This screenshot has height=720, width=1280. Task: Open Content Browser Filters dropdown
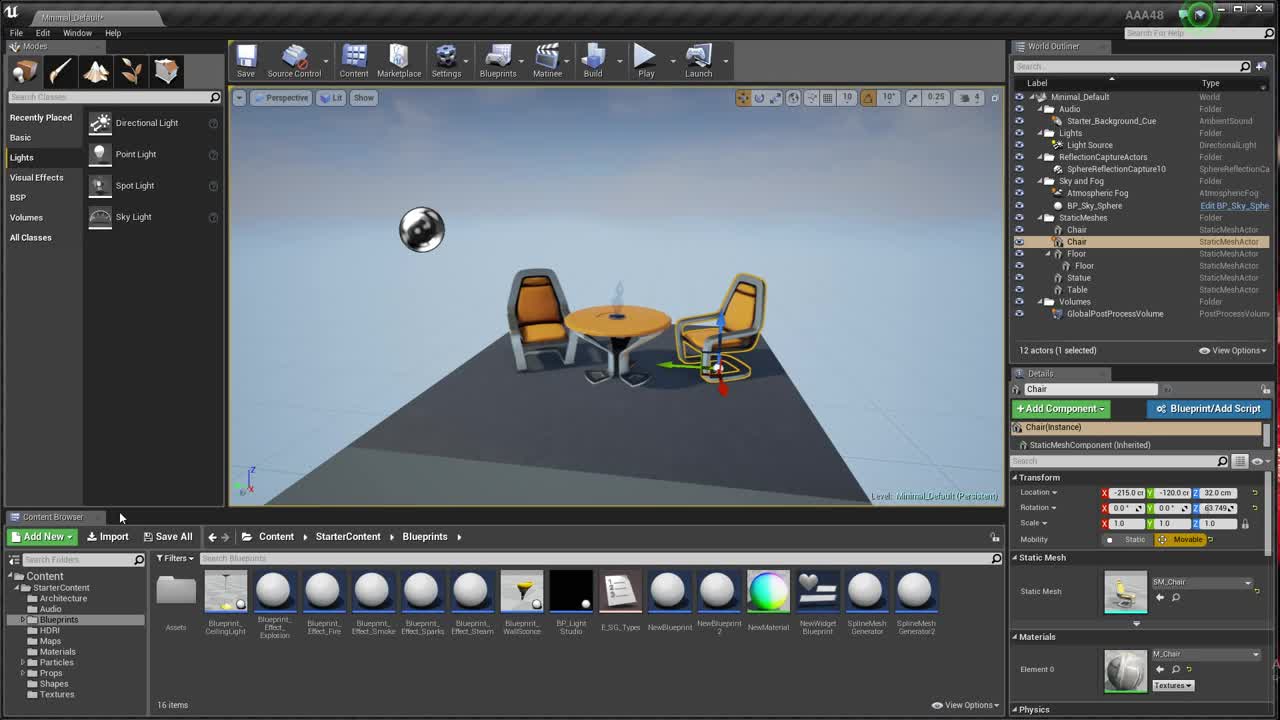click(x=175, y=558)
